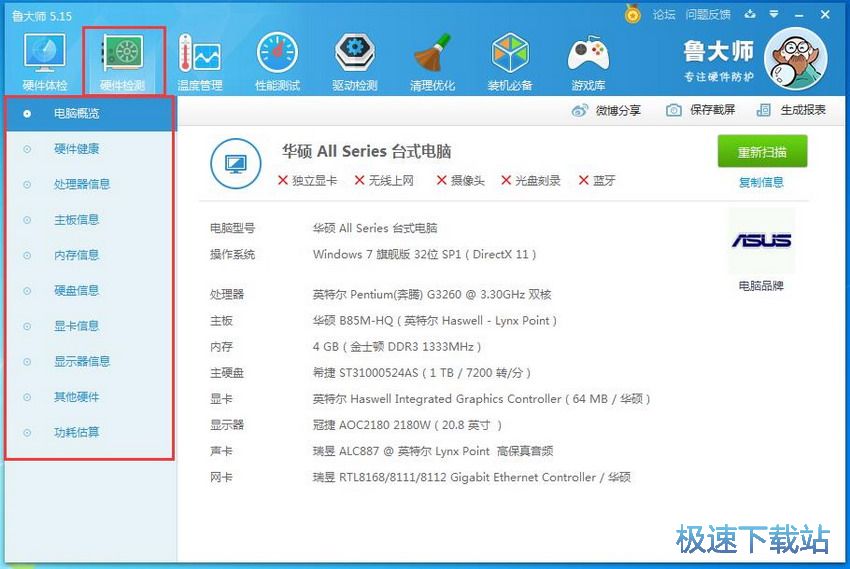Click 微博分享 share text
Image resolution: width=850 pixels, height=569 pixels.
tap(618, 111)
